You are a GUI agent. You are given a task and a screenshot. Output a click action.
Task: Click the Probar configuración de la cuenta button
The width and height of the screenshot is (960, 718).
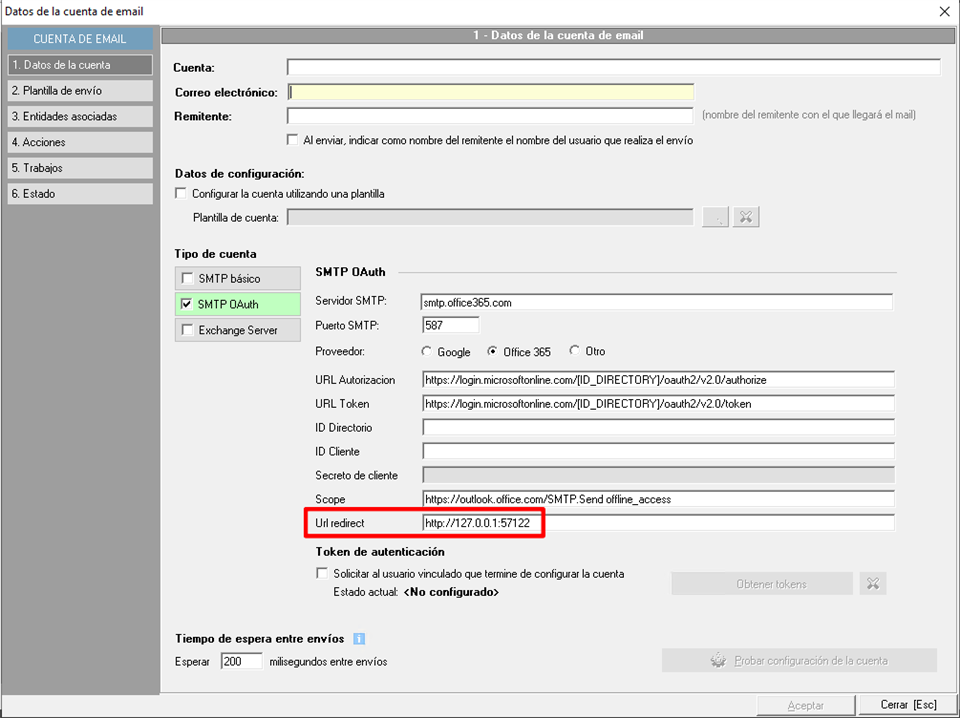799,661
